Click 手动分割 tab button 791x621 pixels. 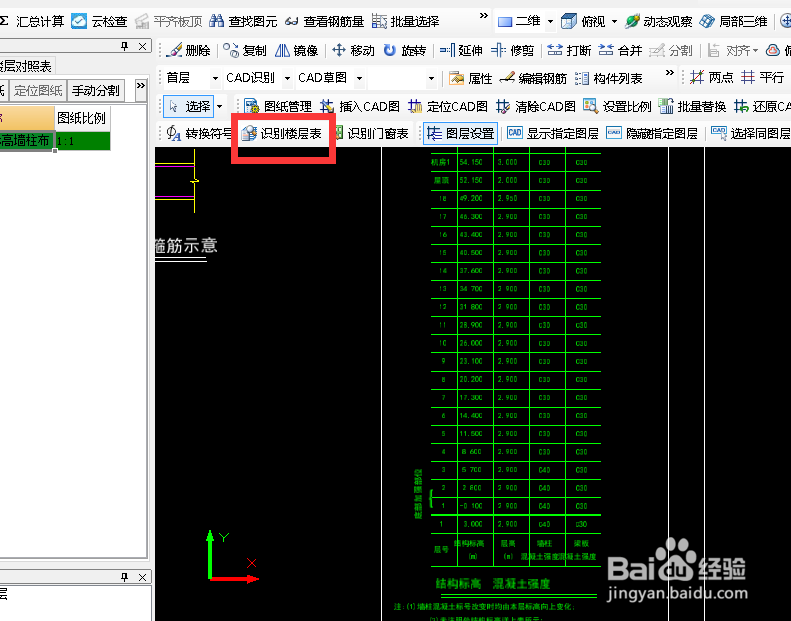[96, 91]
